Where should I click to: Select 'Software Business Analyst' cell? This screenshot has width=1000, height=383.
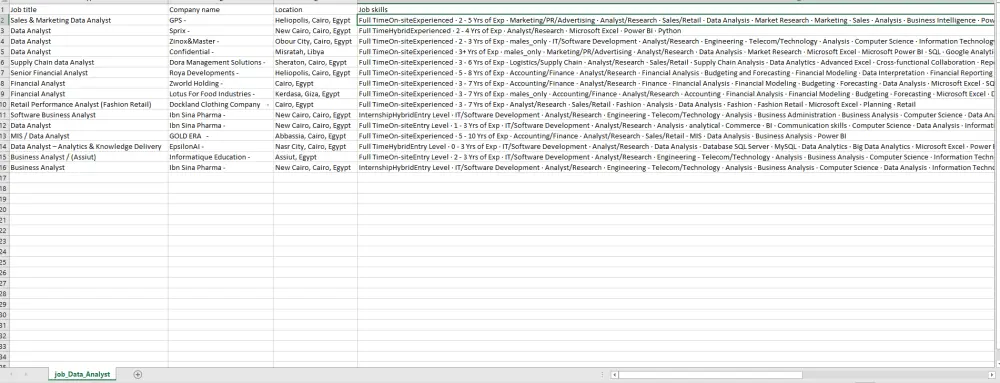tap(89, 115)
